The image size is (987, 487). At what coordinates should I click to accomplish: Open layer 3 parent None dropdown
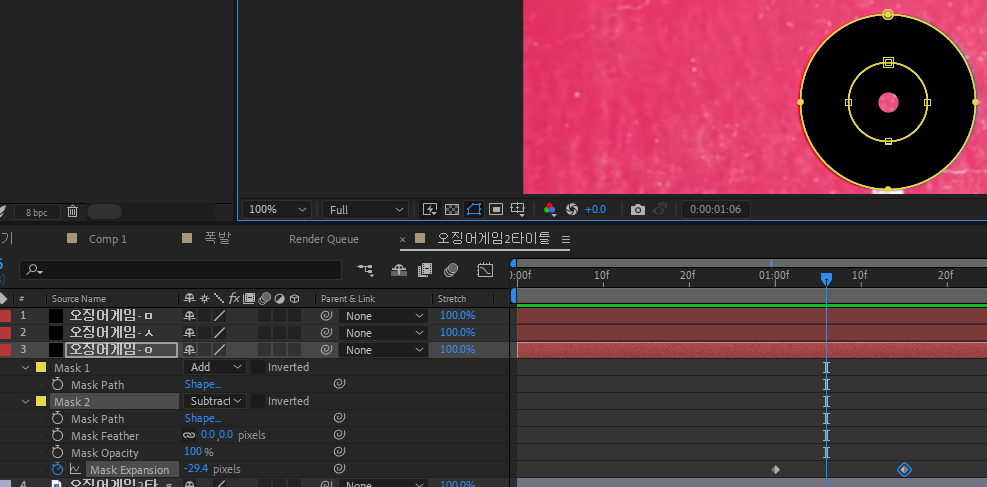(384, 350)
